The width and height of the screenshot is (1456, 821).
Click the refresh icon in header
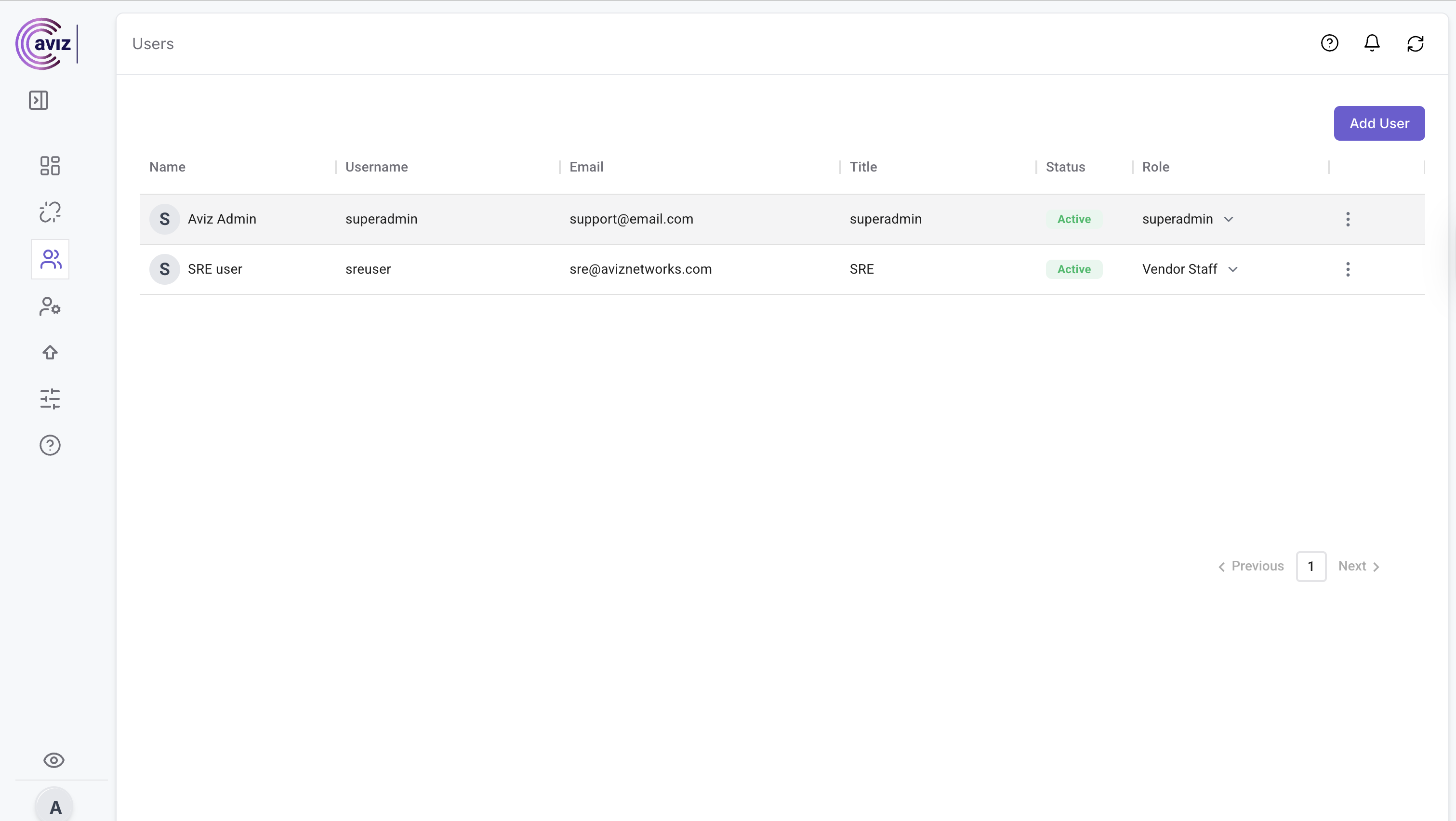click(1415, 43)
